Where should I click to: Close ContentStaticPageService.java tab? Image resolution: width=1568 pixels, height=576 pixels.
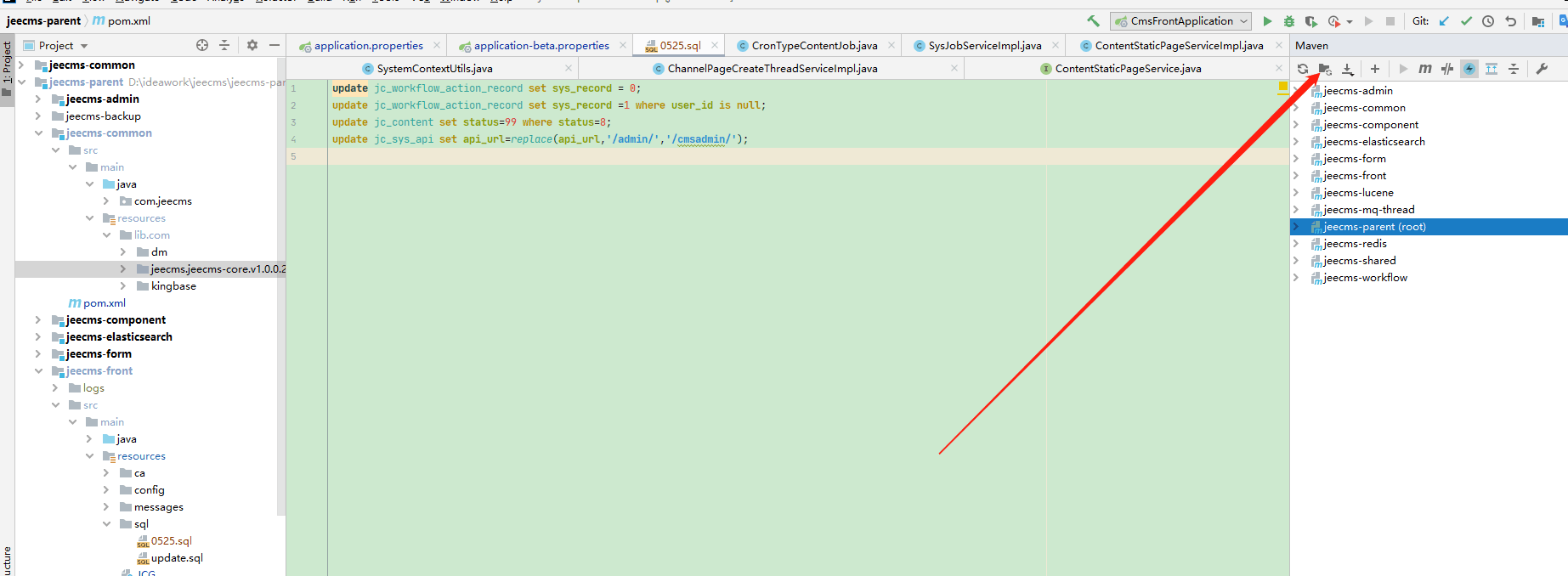(x=1279, y=68)
